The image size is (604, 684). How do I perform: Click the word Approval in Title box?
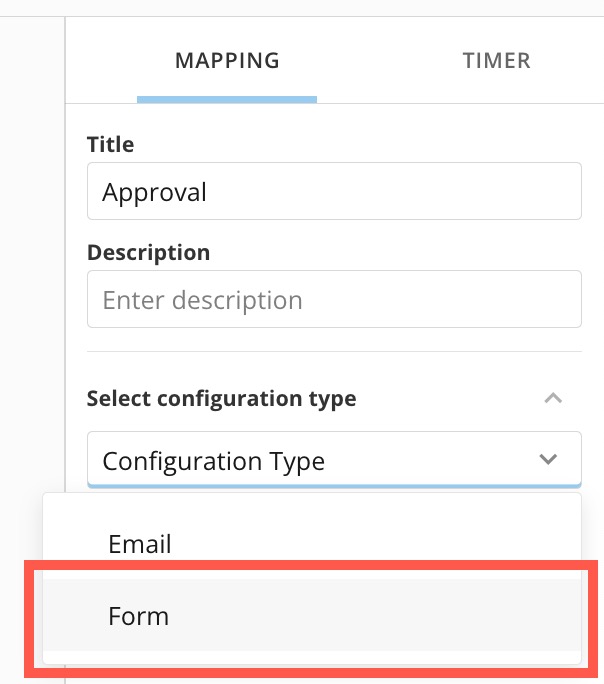154,191
